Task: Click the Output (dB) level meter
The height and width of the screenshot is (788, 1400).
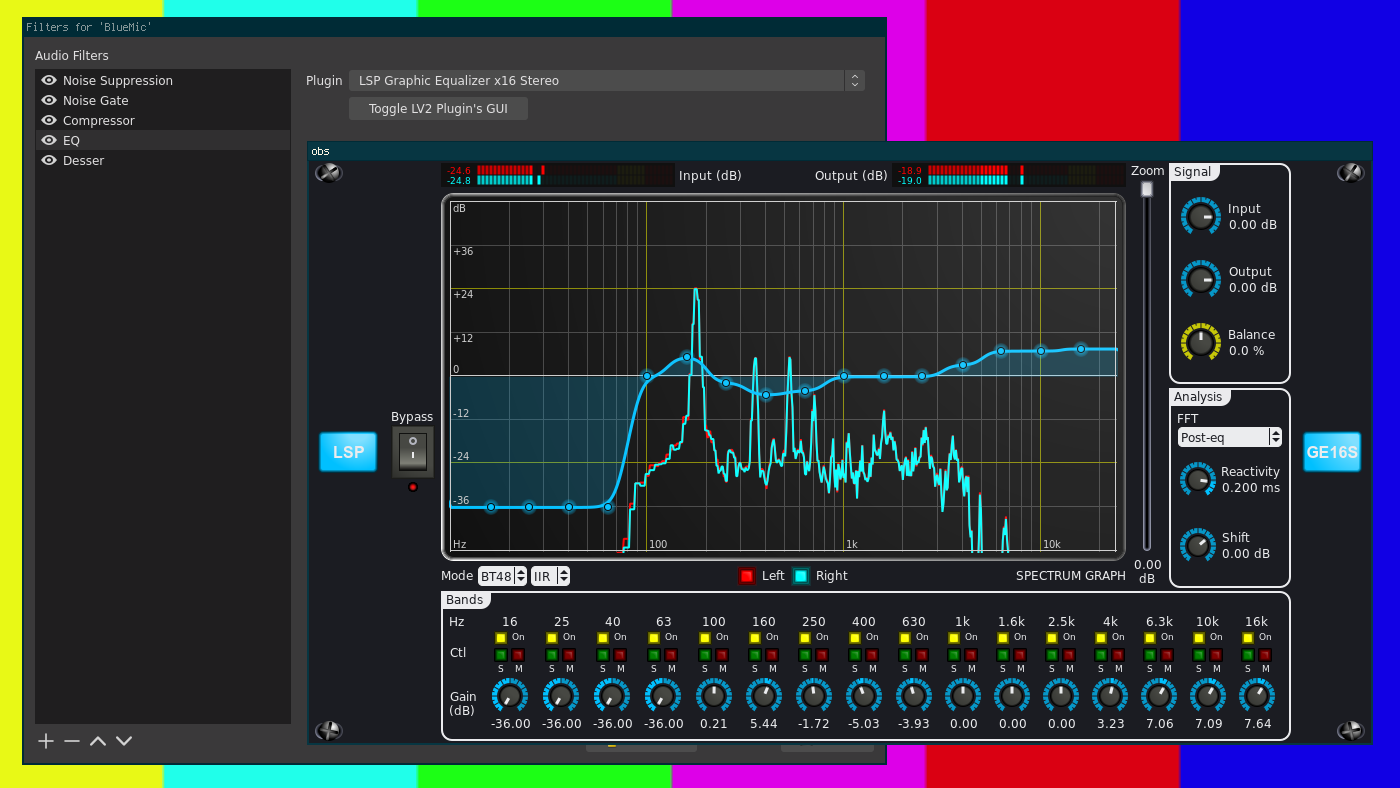Action: tap(1008, 175)
